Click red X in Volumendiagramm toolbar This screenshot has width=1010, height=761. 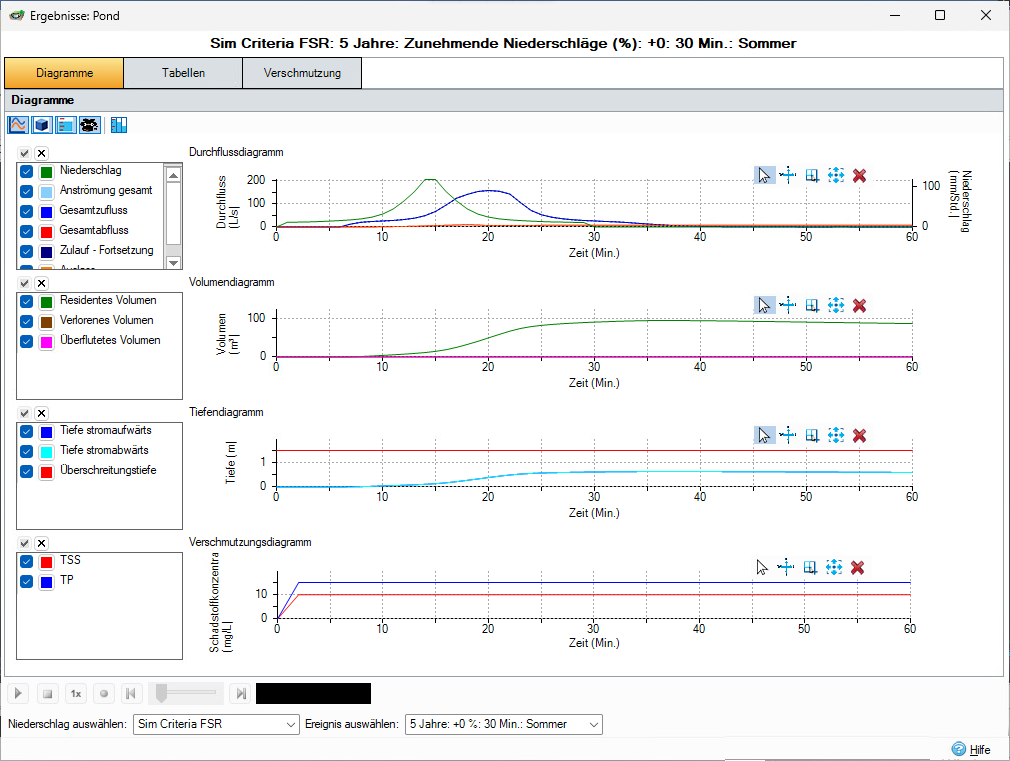[859, 305]
